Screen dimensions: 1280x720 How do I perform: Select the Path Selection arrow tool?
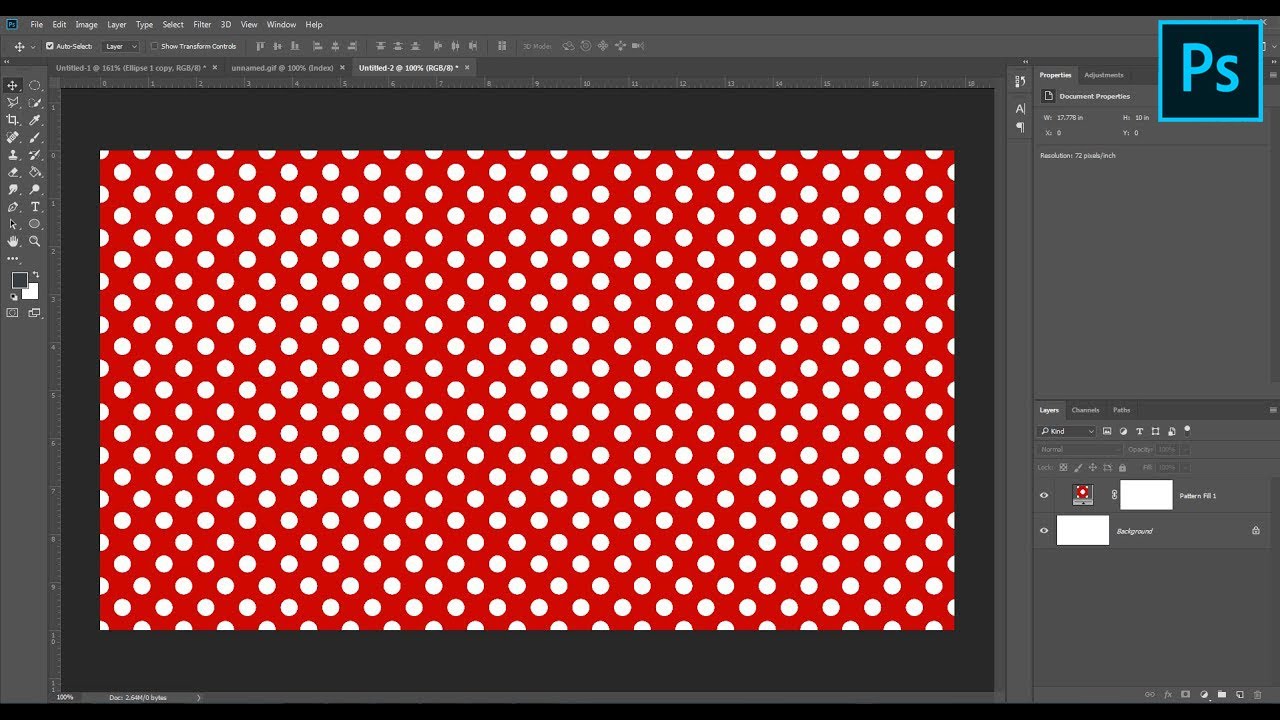click(x=13, y=224)
